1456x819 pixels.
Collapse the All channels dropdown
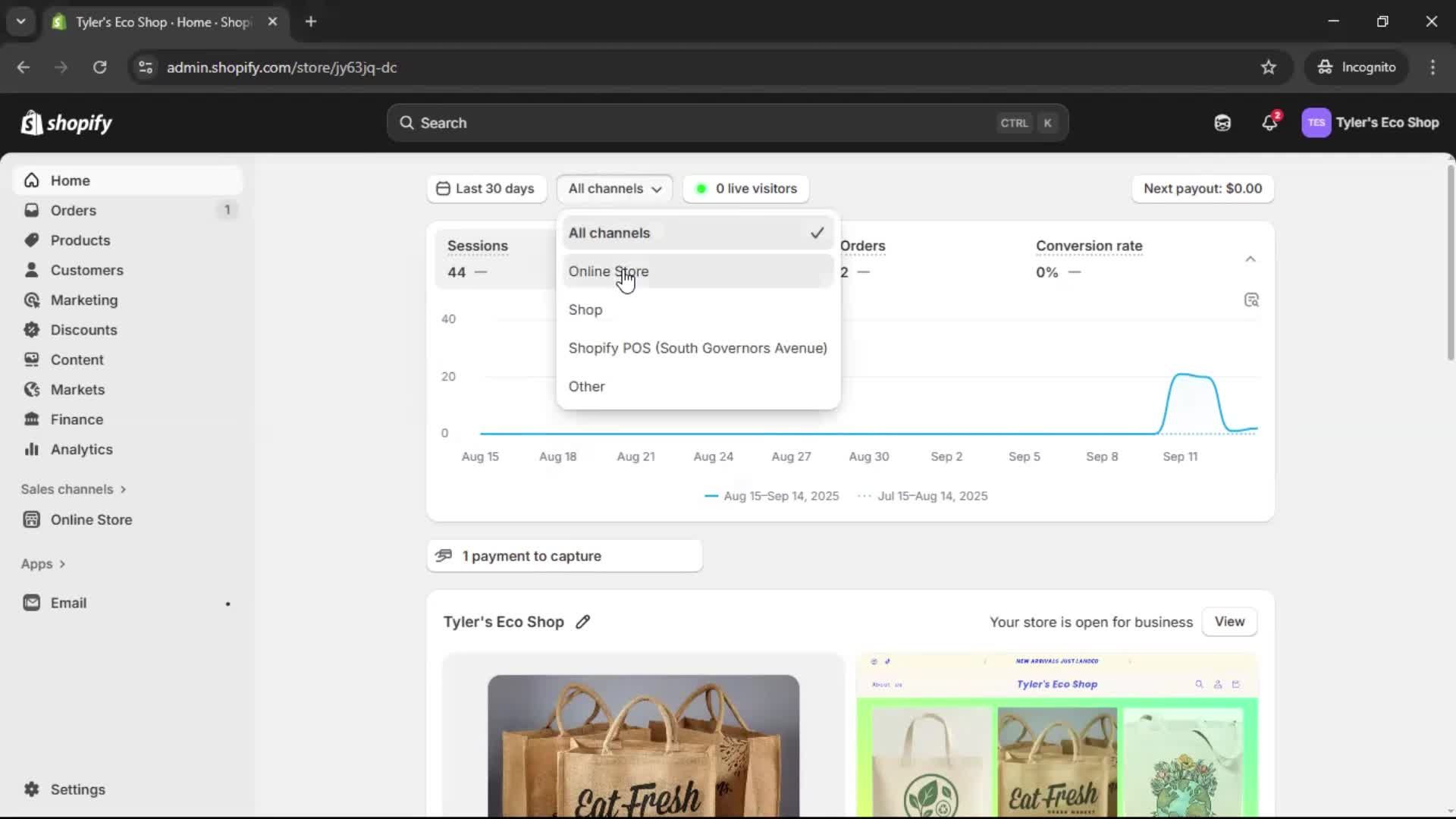point(614,189)
